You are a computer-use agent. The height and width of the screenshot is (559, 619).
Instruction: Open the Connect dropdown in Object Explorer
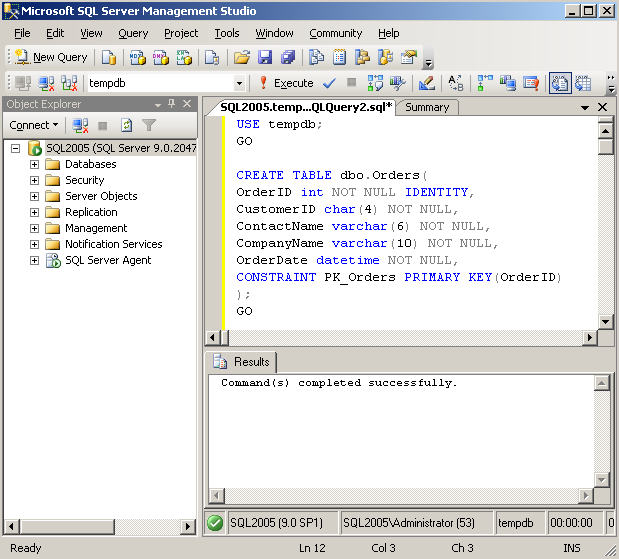pos(34,126)
